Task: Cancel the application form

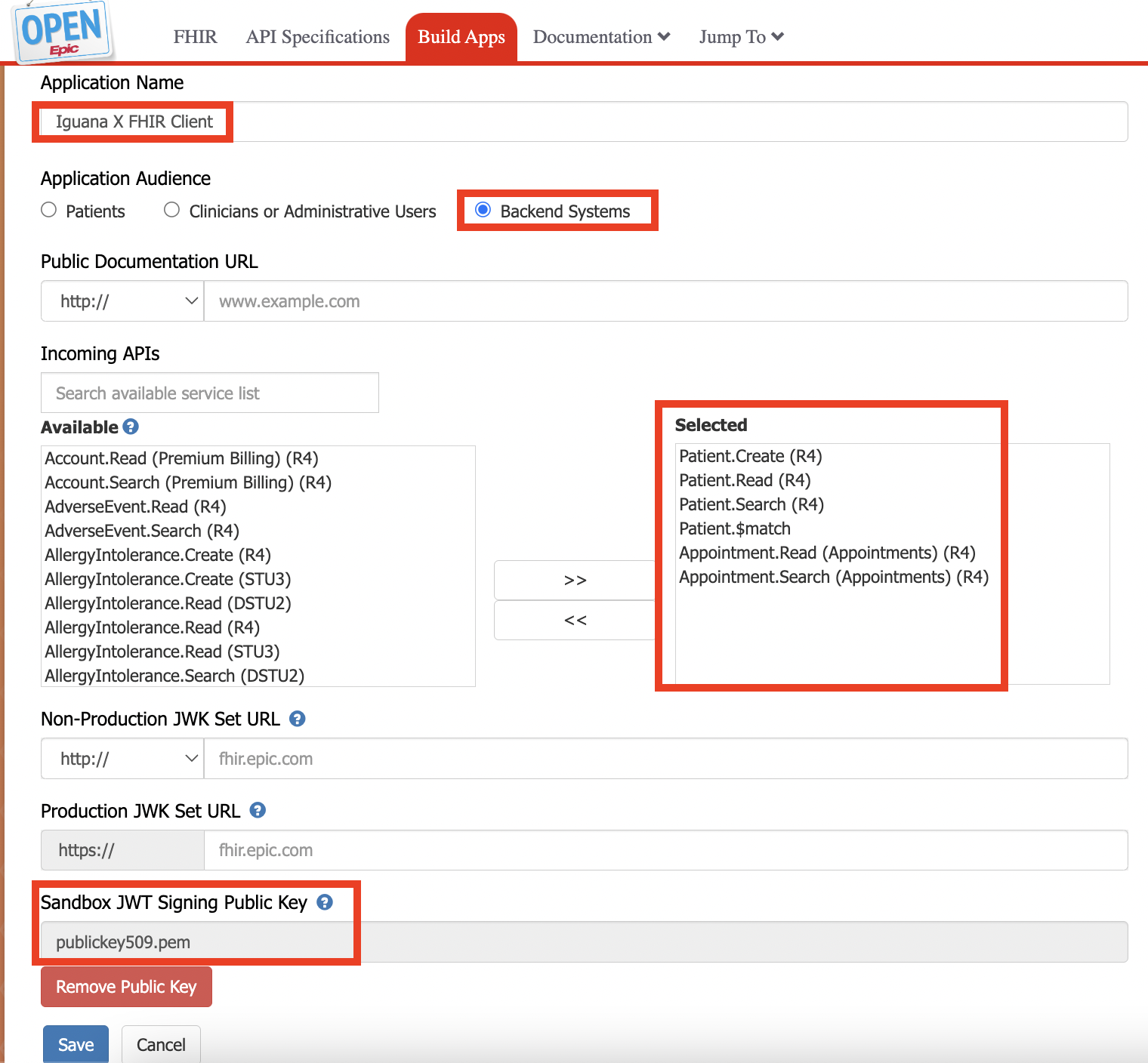Action: click(161, 1044)
